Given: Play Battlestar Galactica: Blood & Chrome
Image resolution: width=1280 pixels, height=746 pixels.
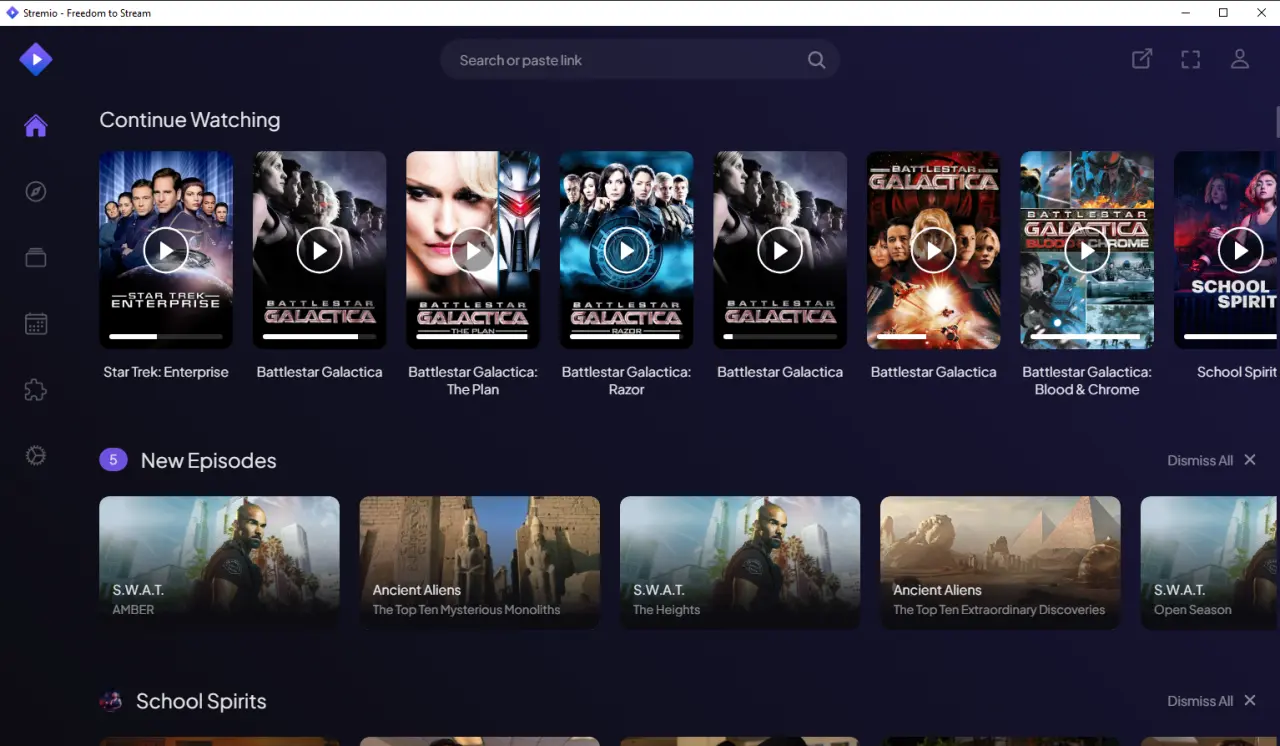Looking at the screenshot, I should coord(1087,250).
